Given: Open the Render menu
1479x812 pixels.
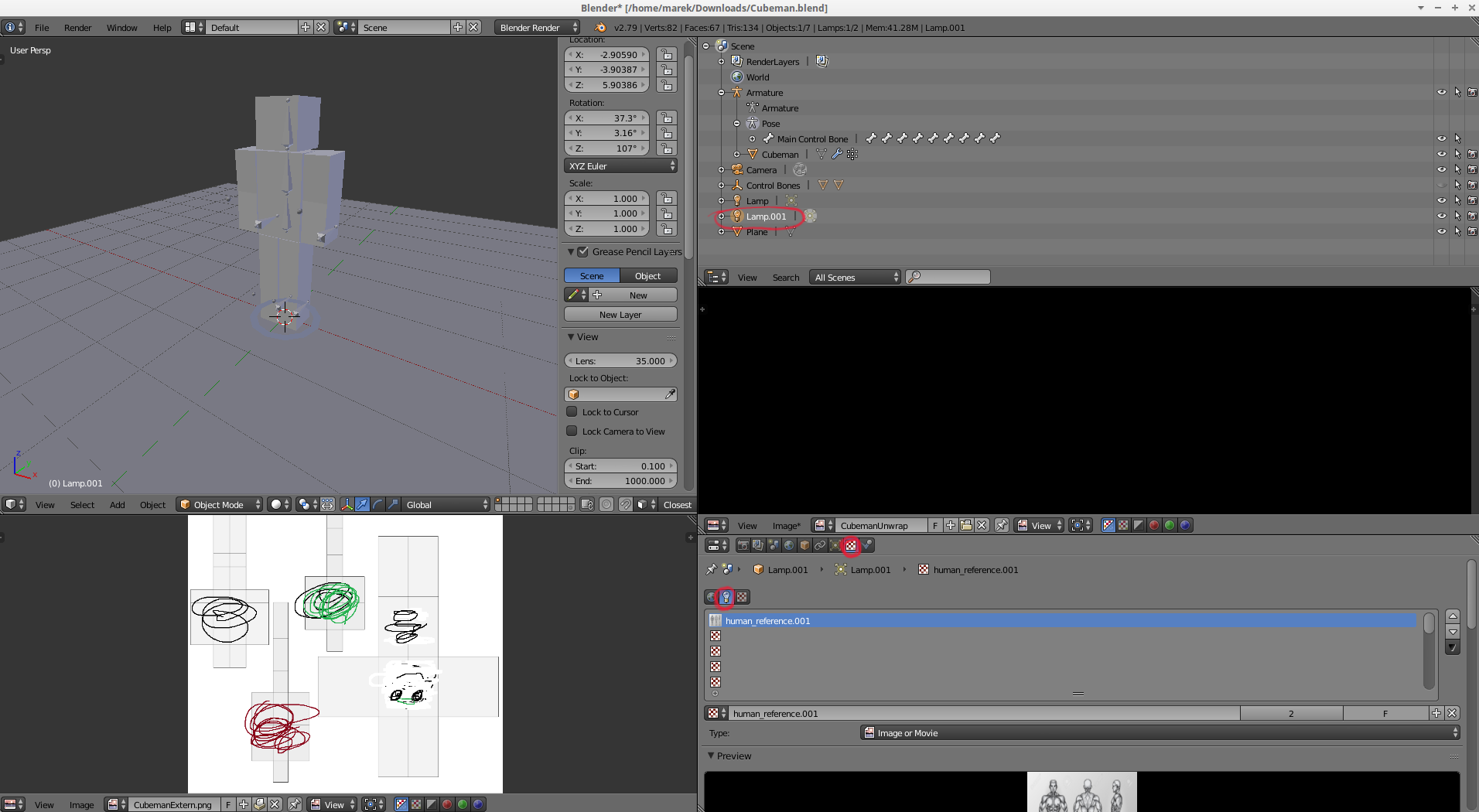Looking at the screenshot, I should point(77,27).
